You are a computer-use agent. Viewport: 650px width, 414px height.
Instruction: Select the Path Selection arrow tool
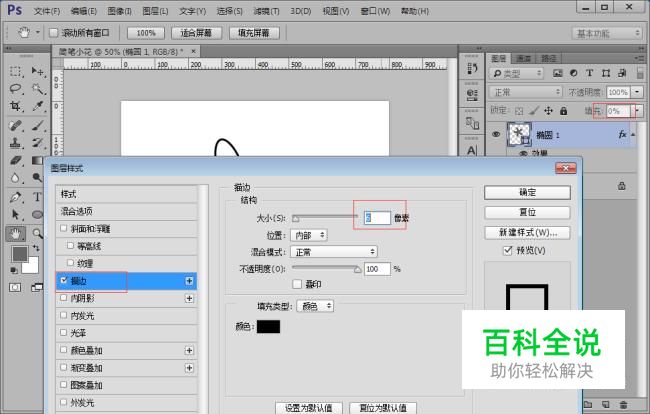[x=16, y=214]
